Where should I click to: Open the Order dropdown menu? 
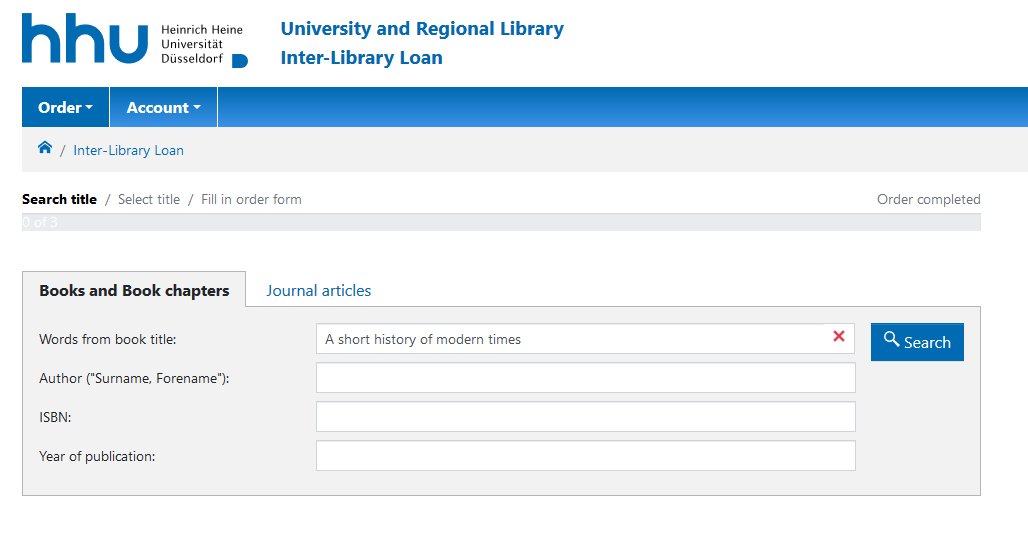tap(65, 107)
